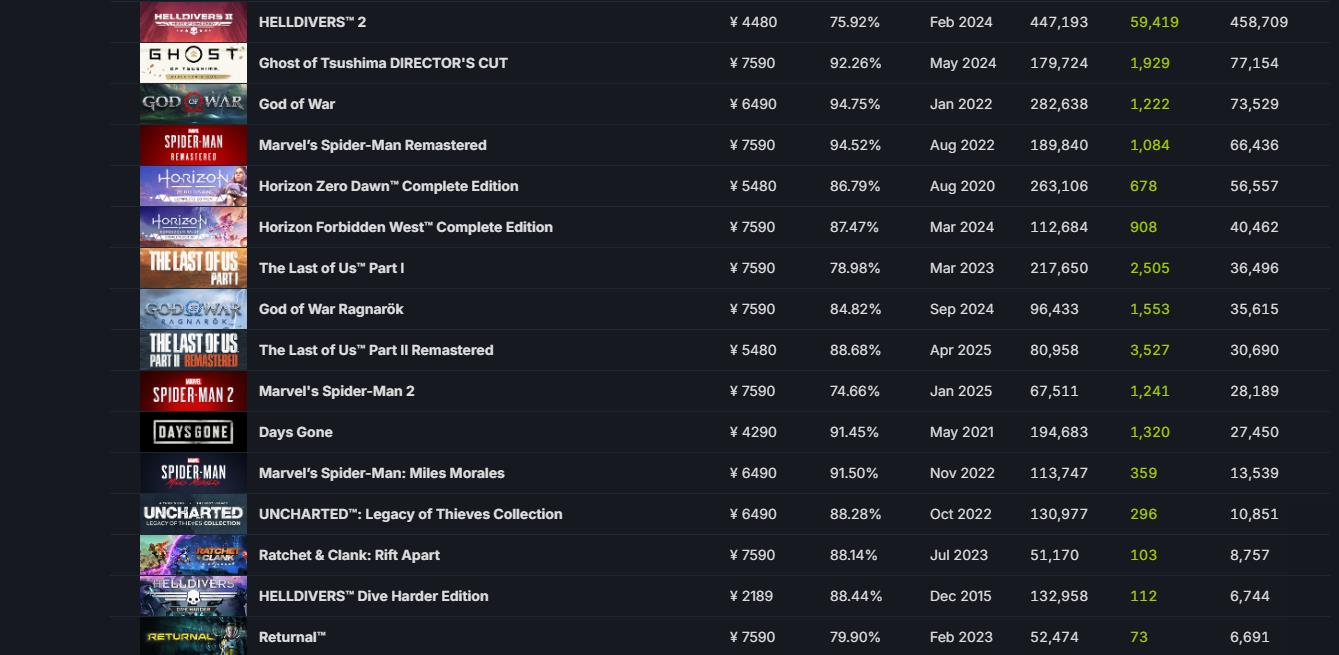Click The Last of Us Part I thumbnail
This screenshot has height=655, width=1339.
[x=193, y=268]
